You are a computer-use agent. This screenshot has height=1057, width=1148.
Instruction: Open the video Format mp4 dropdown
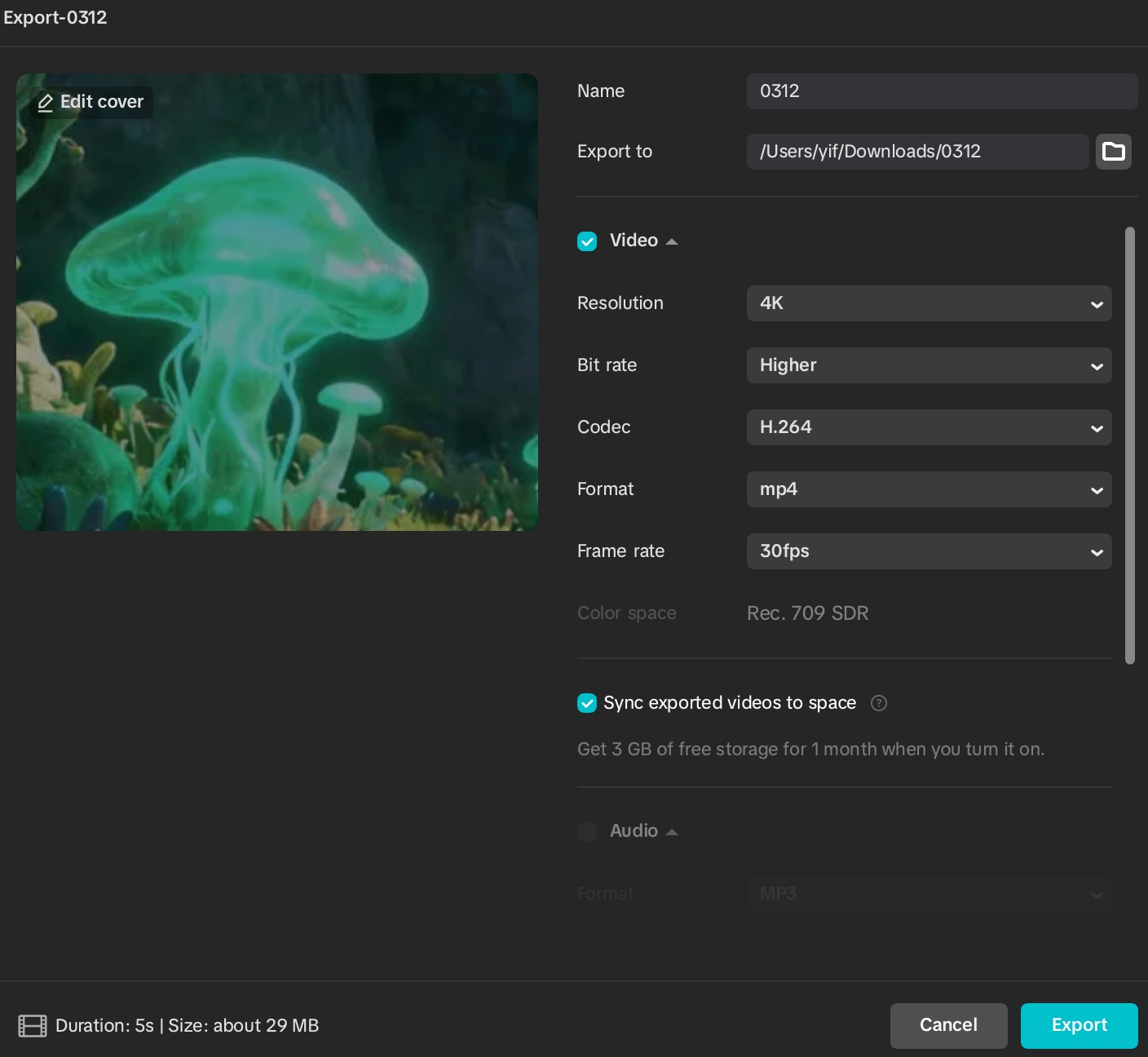[929, 489]
